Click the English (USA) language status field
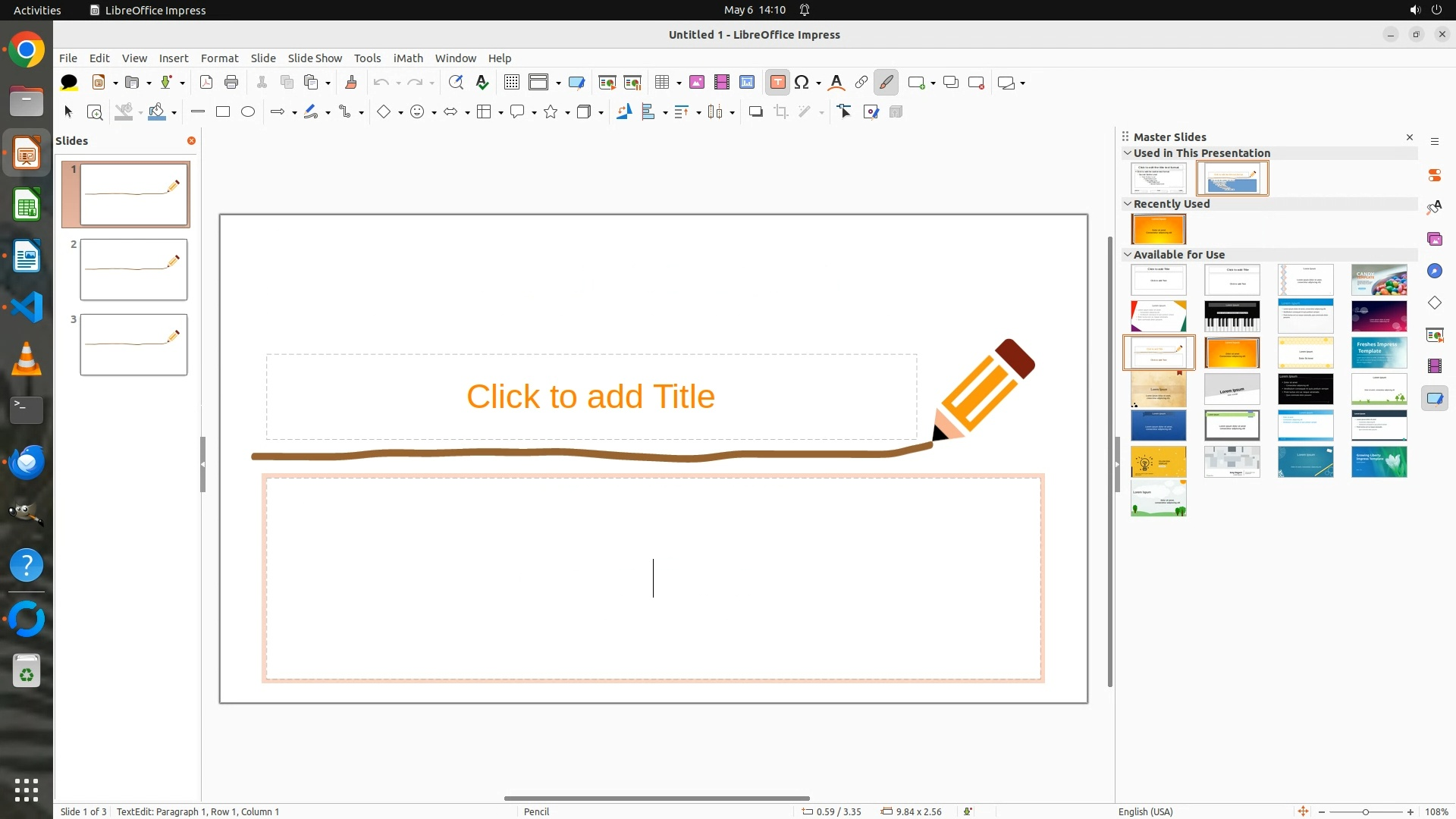This screenshot has height=819, width=1456. pyautogui.click(x=1145, y=811)
